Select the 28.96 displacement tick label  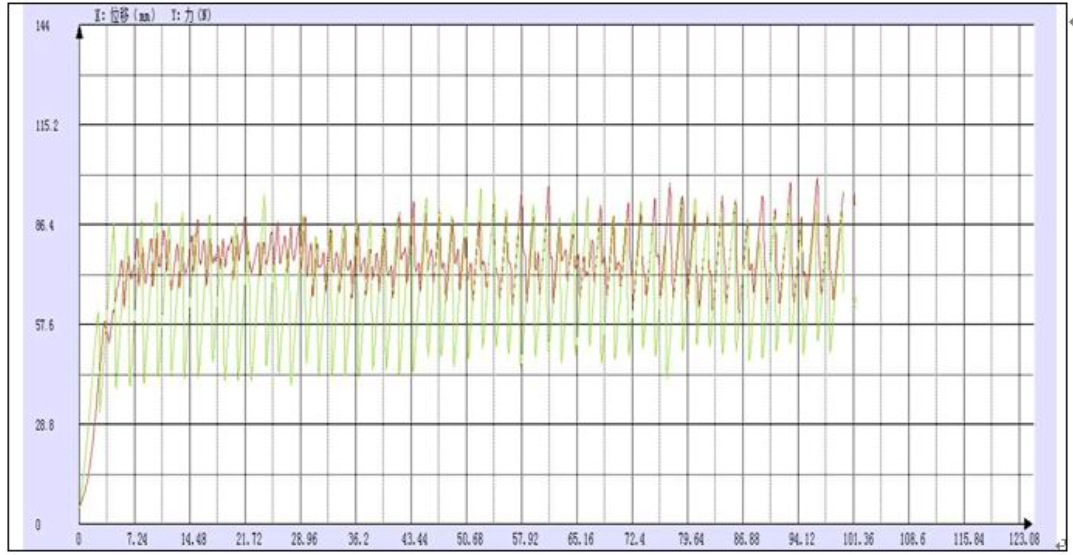coord(301,540)
